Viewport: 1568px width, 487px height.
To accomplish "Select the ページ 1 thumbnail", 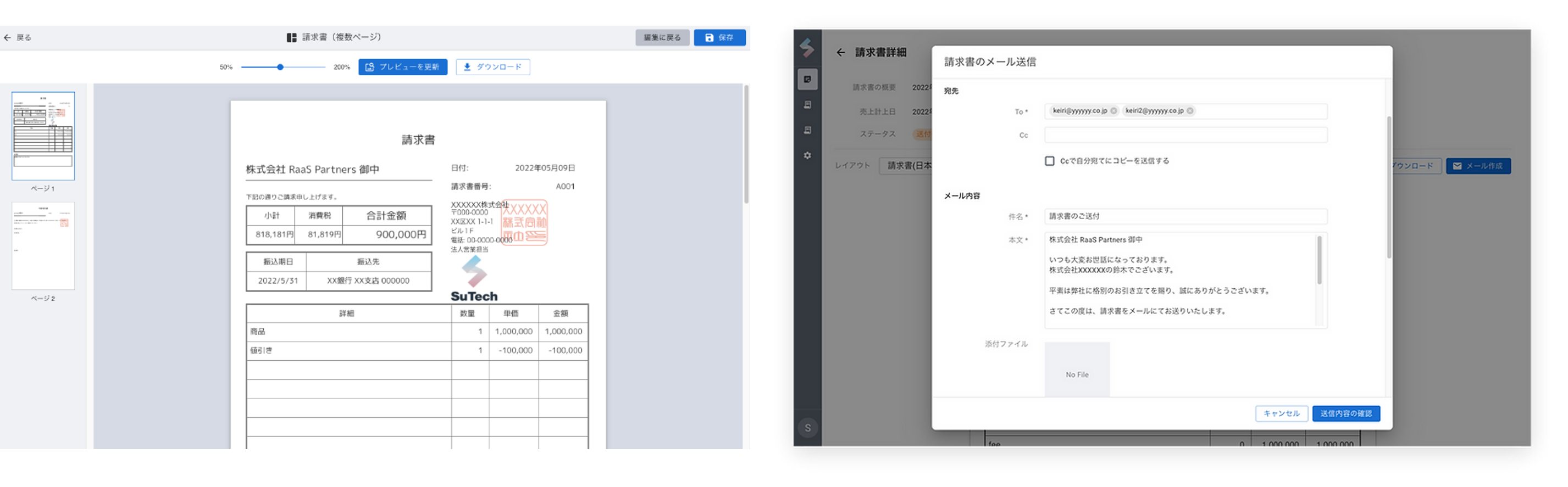I will click(x=43, y=136).
